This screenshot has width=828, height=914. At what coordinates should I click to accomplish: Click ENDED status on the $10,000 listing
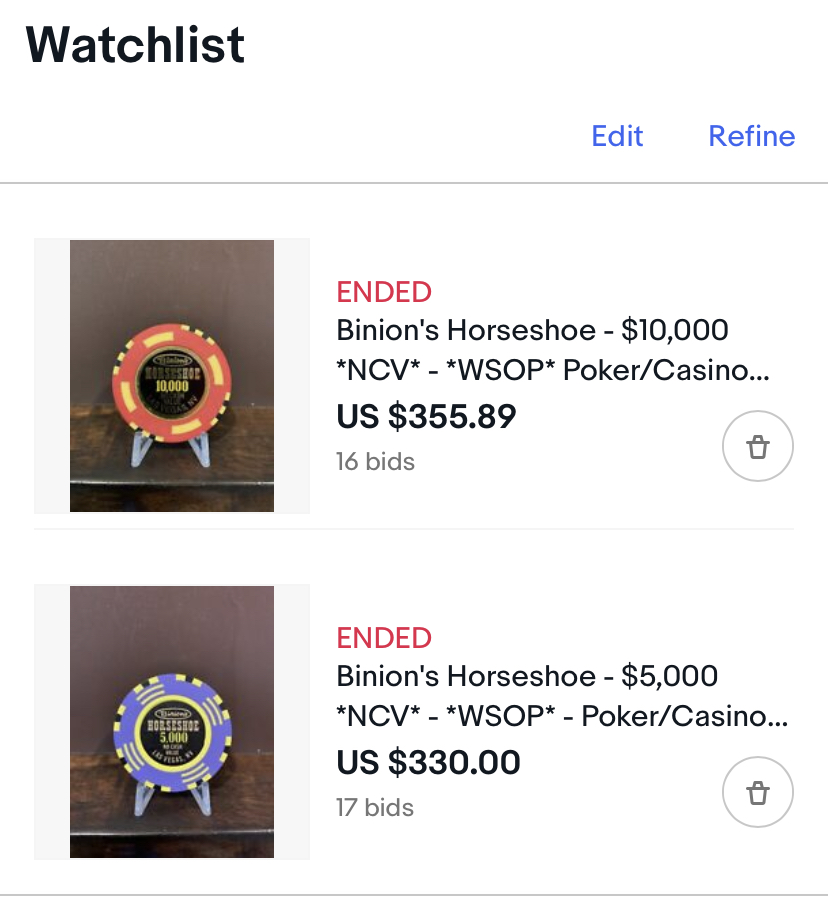coord(384,292)
